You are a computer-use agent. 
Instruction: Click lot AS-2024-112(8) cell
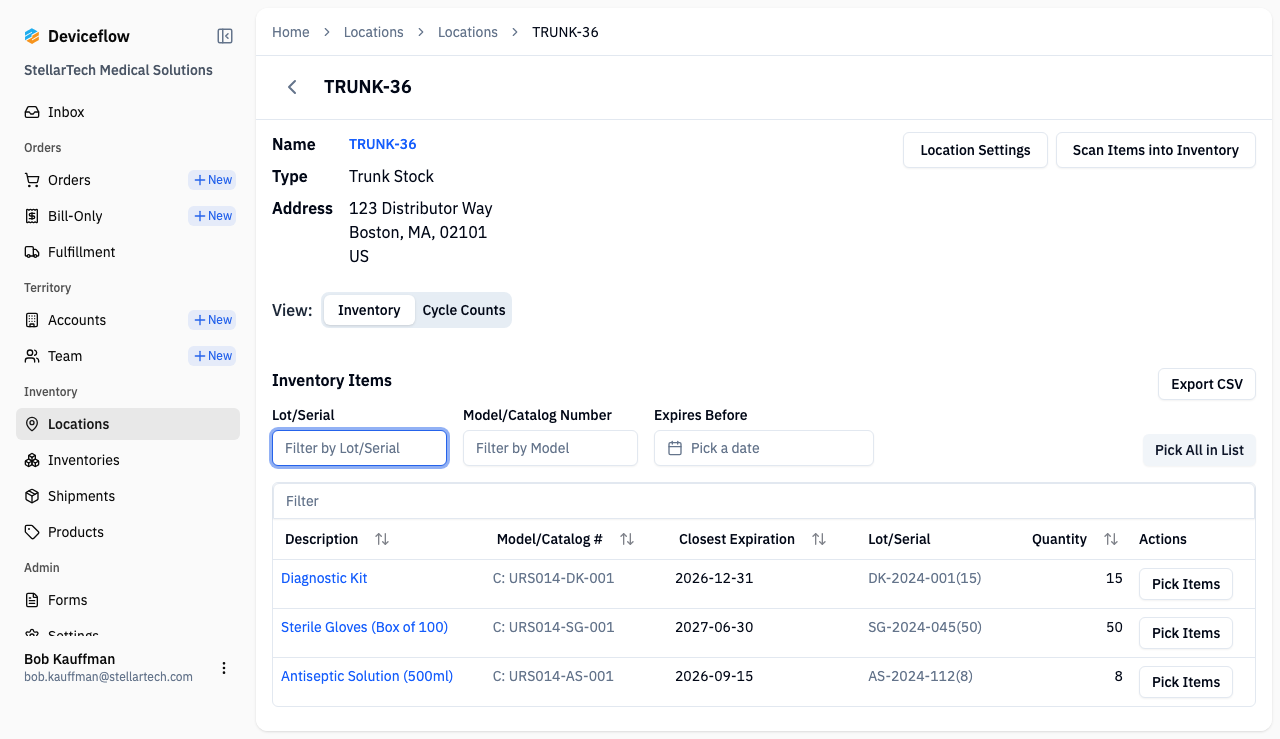[x=920, y=676]
